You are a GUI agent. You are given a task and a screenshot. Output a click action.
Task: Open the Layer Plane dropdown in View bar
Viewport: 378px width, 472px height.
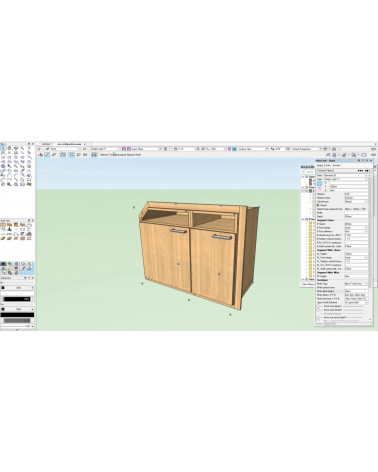(147, 149)
